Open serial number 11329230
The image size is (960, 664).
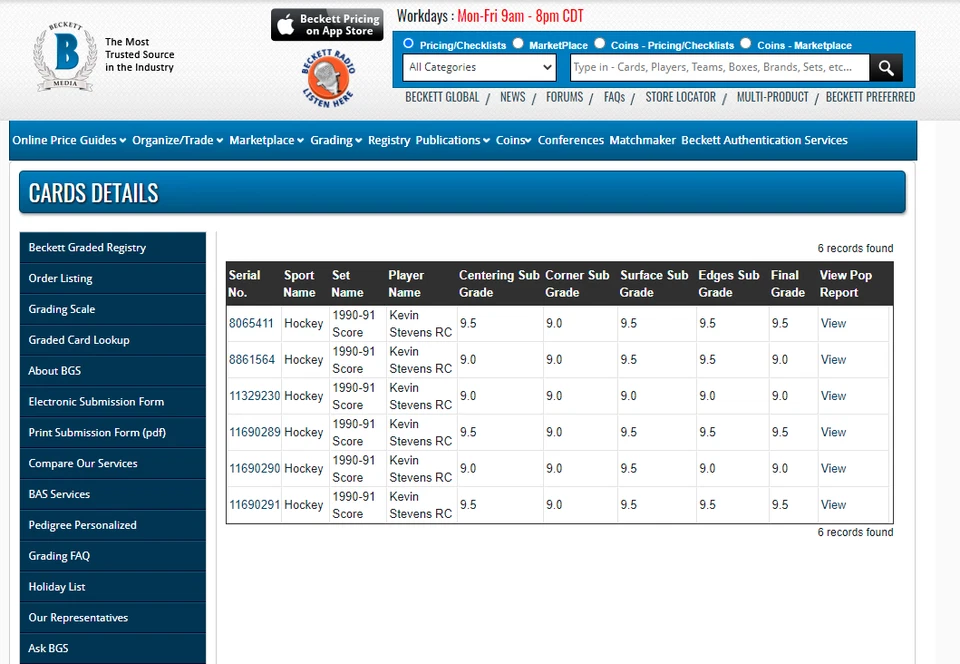[x=255, y=396]
